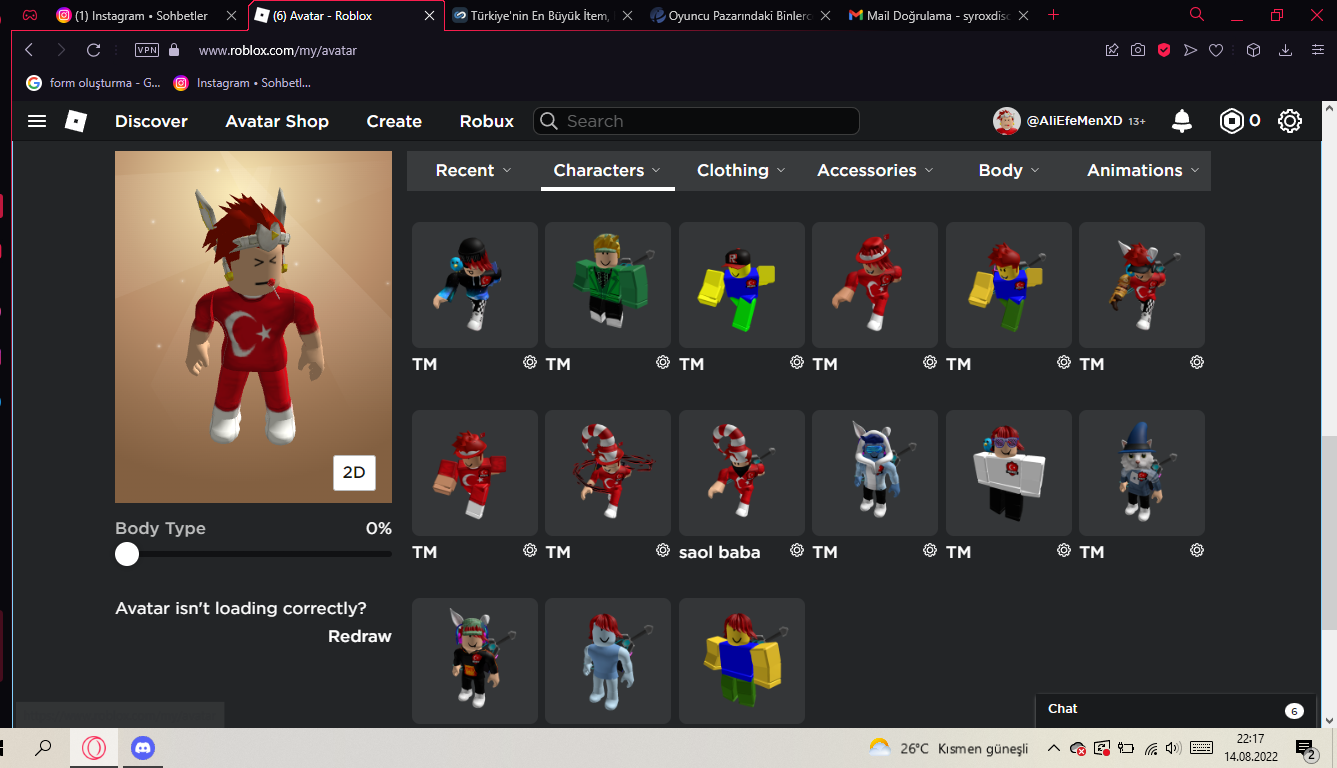
Task: Select the saol baba outfit thumbnail
Action: point(742,473)
